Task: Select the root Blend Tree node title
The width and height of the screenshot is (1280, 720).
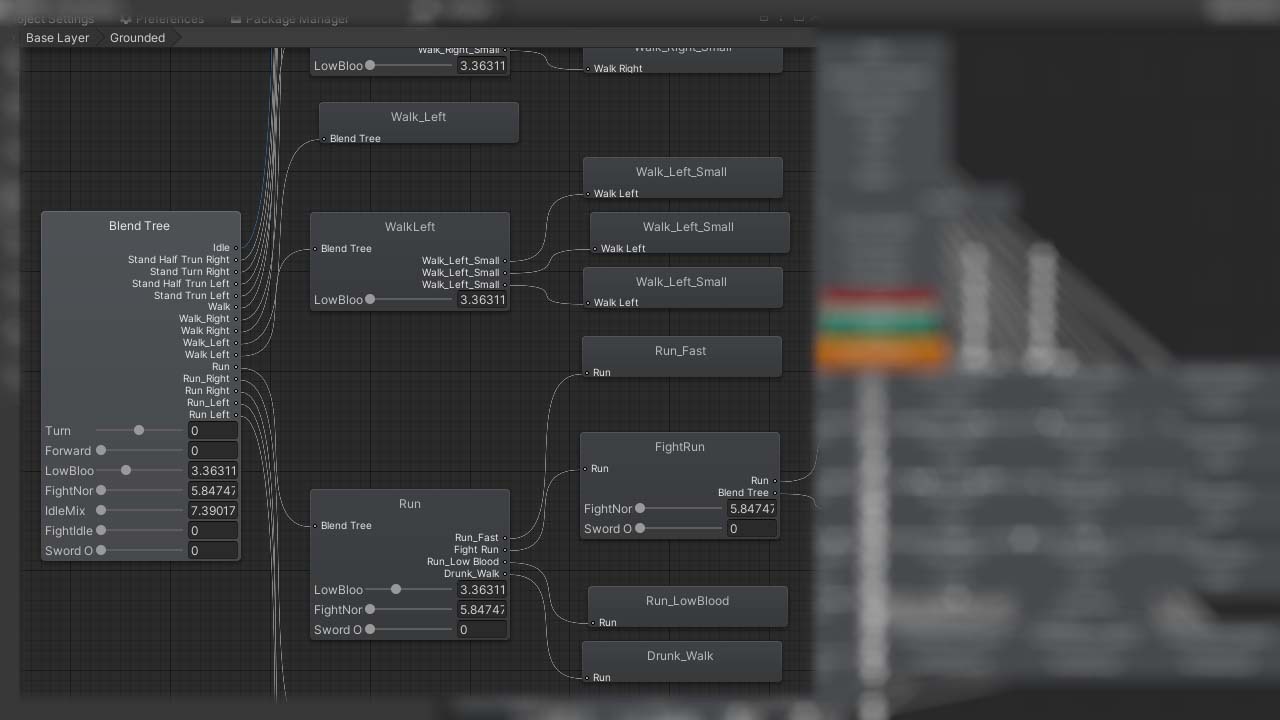Action: (x=140, y=226)
